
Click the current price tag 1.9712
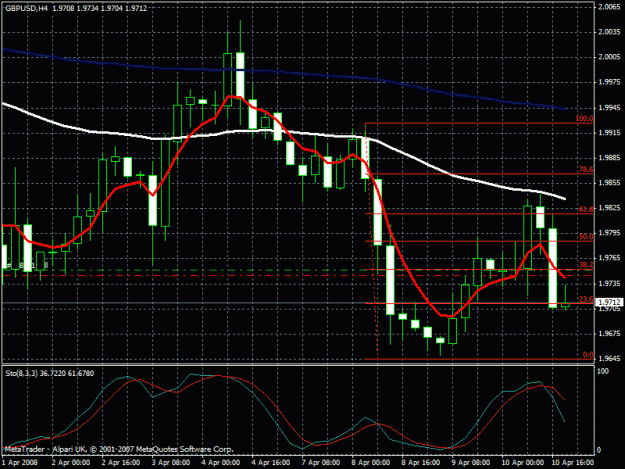coord(610,302)
